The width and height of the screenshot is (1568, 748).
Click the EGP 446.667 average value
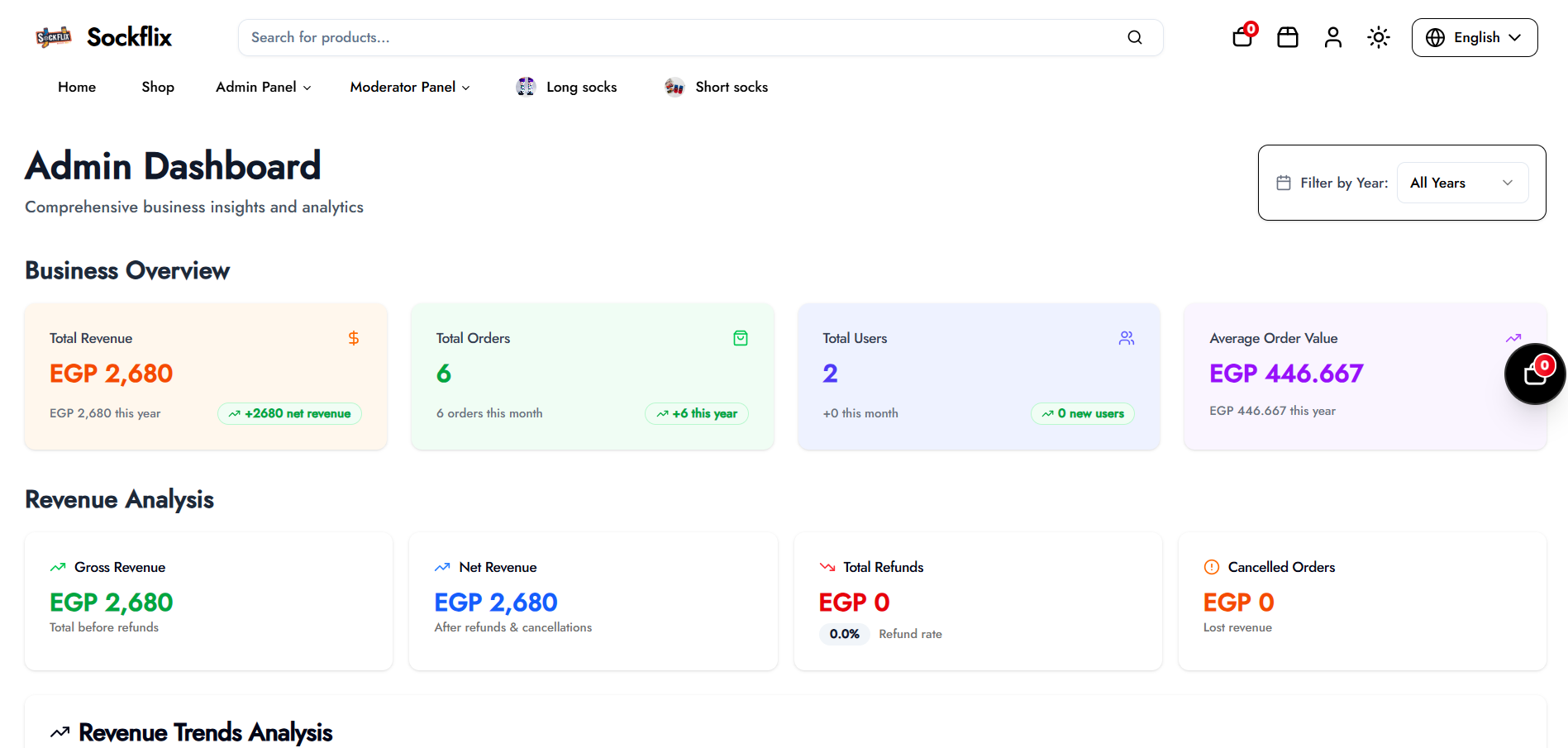(x=1286, y=374)
